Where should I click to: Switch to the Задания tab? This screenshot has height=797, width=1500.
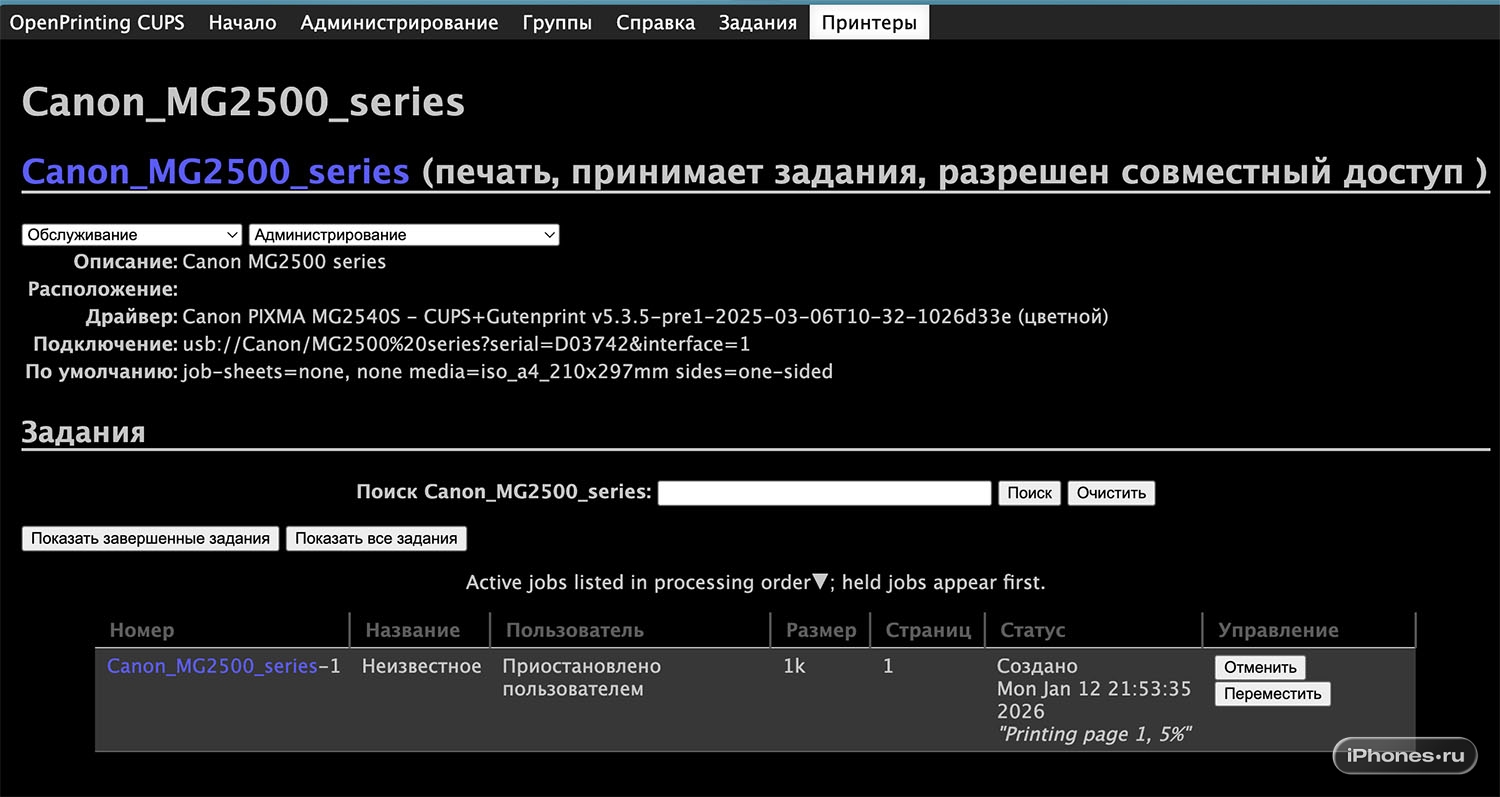tap(758, 23)
